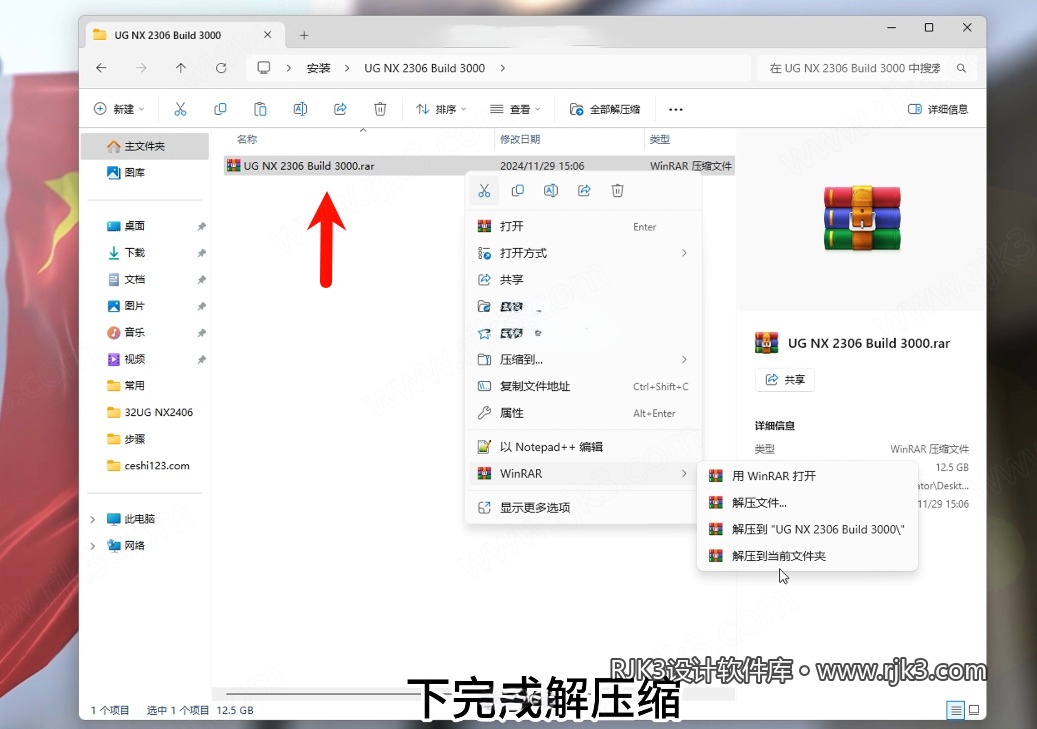Click the Cut icon in the context menu
This screenshot has height=729, width=1037.
point(484,191)
